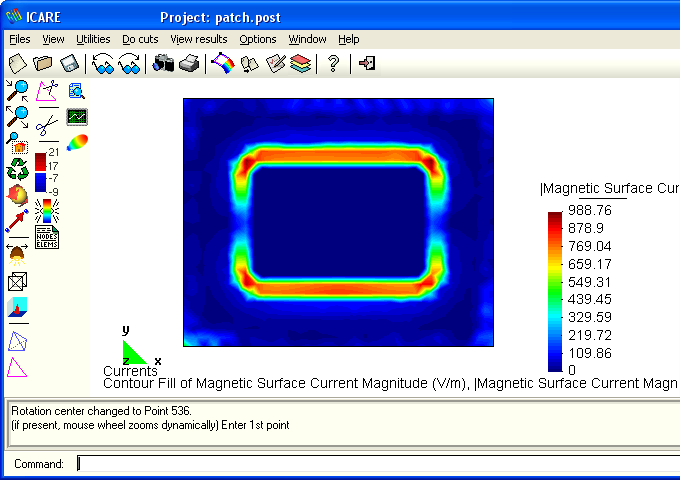Screen dimensions: 680x480
Task: Click the legend value 549.31
Action: [x=589, y=282]
